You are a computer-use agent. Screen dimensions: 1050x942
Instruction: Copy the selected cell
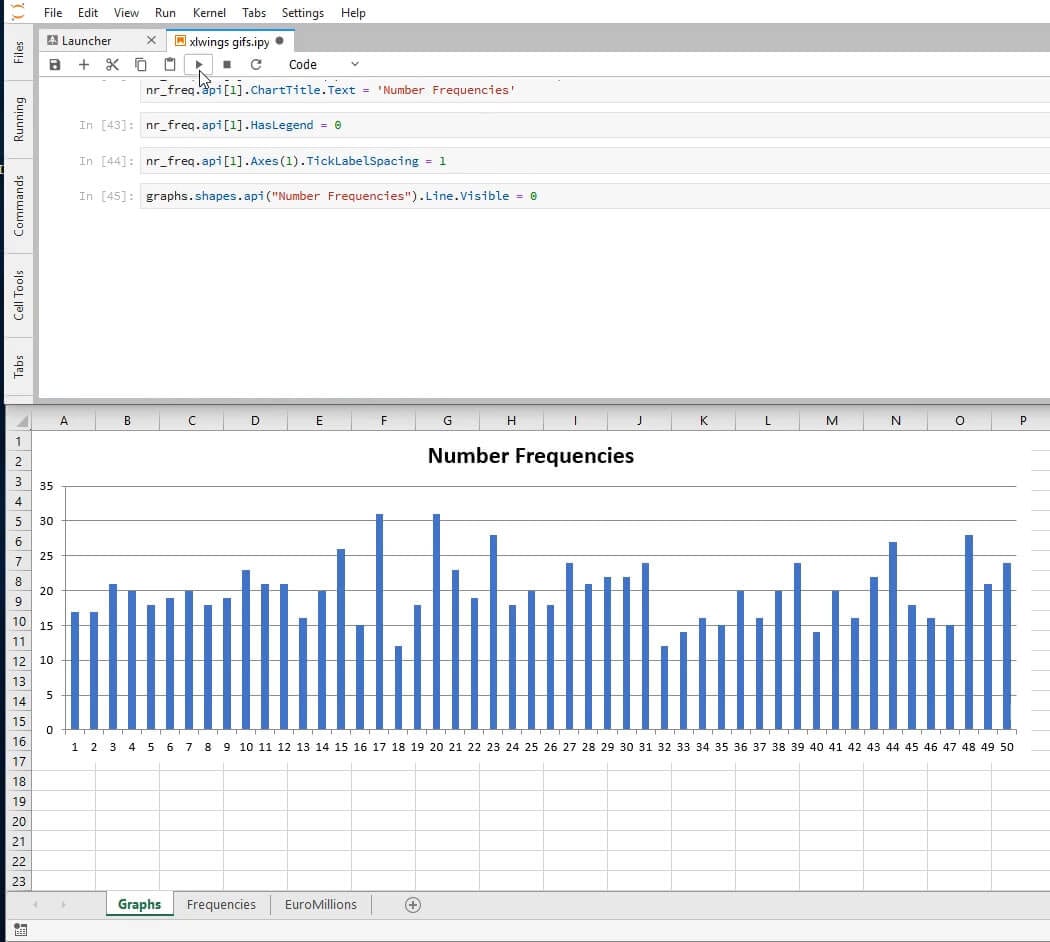pos(141,65)
